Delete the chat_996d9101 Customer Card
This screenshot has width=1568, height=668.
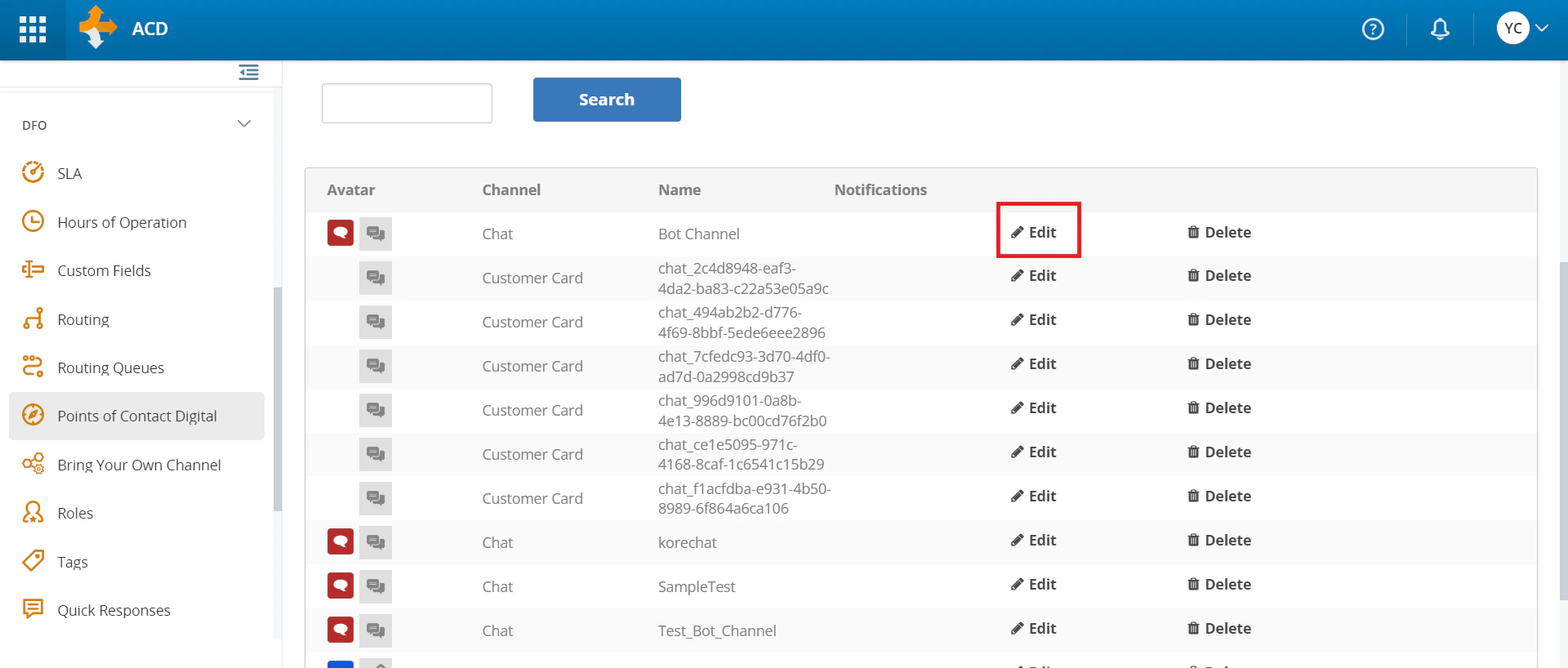point(1219,408)
